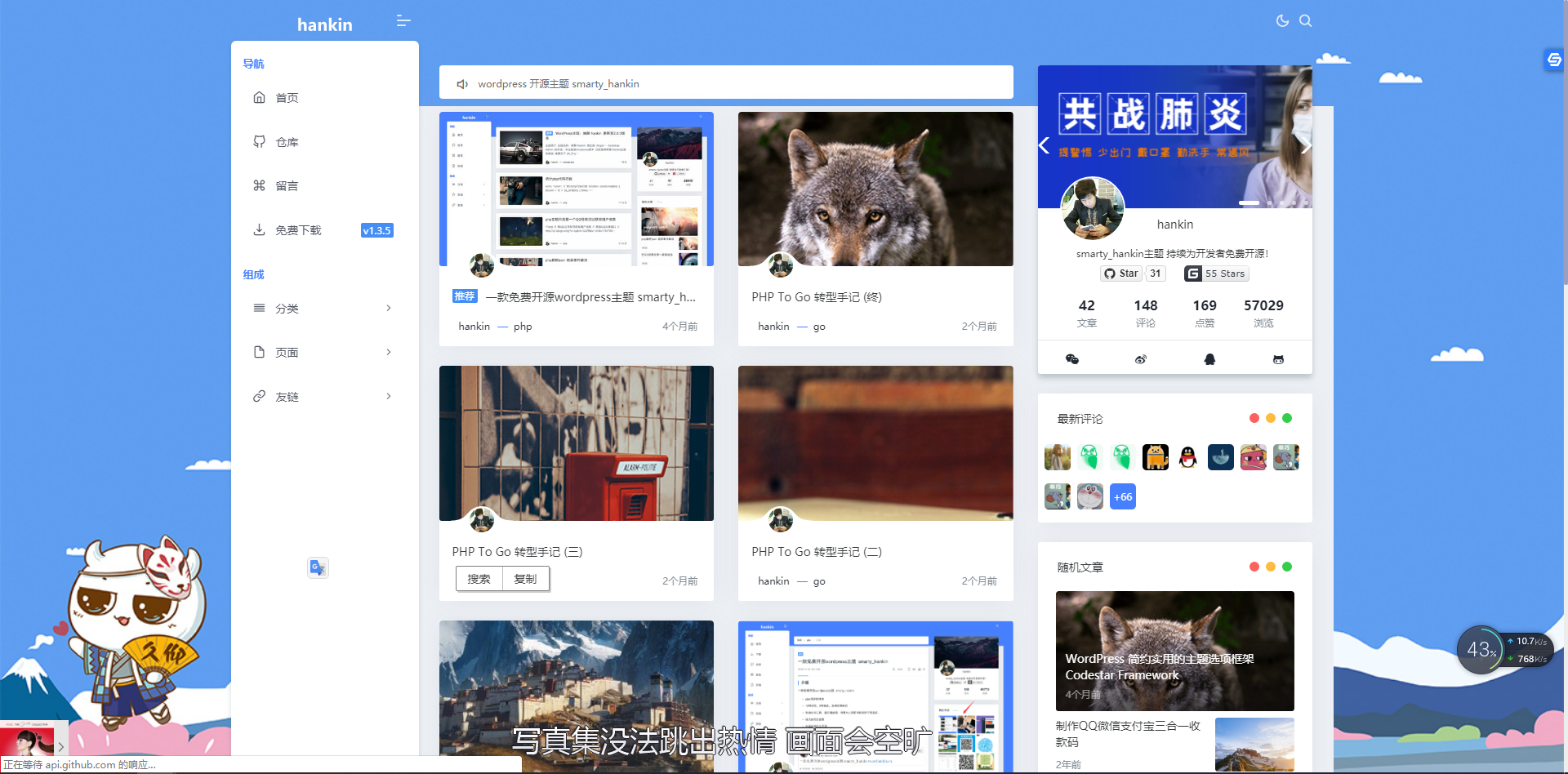Click the QQ penguin icon in profile card
The height and width of the screenshot is (774, 1568).
[1209, 359]
